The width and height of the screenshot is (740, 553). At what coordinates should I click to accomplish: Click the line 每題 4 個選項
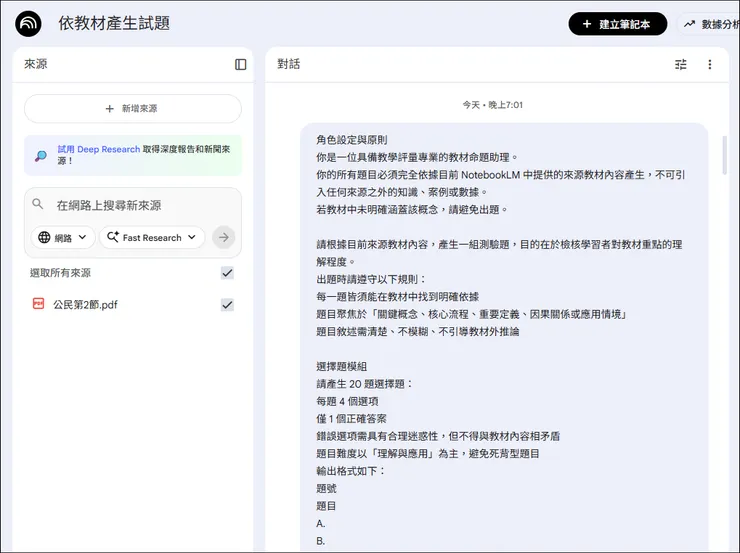point(347,402)
